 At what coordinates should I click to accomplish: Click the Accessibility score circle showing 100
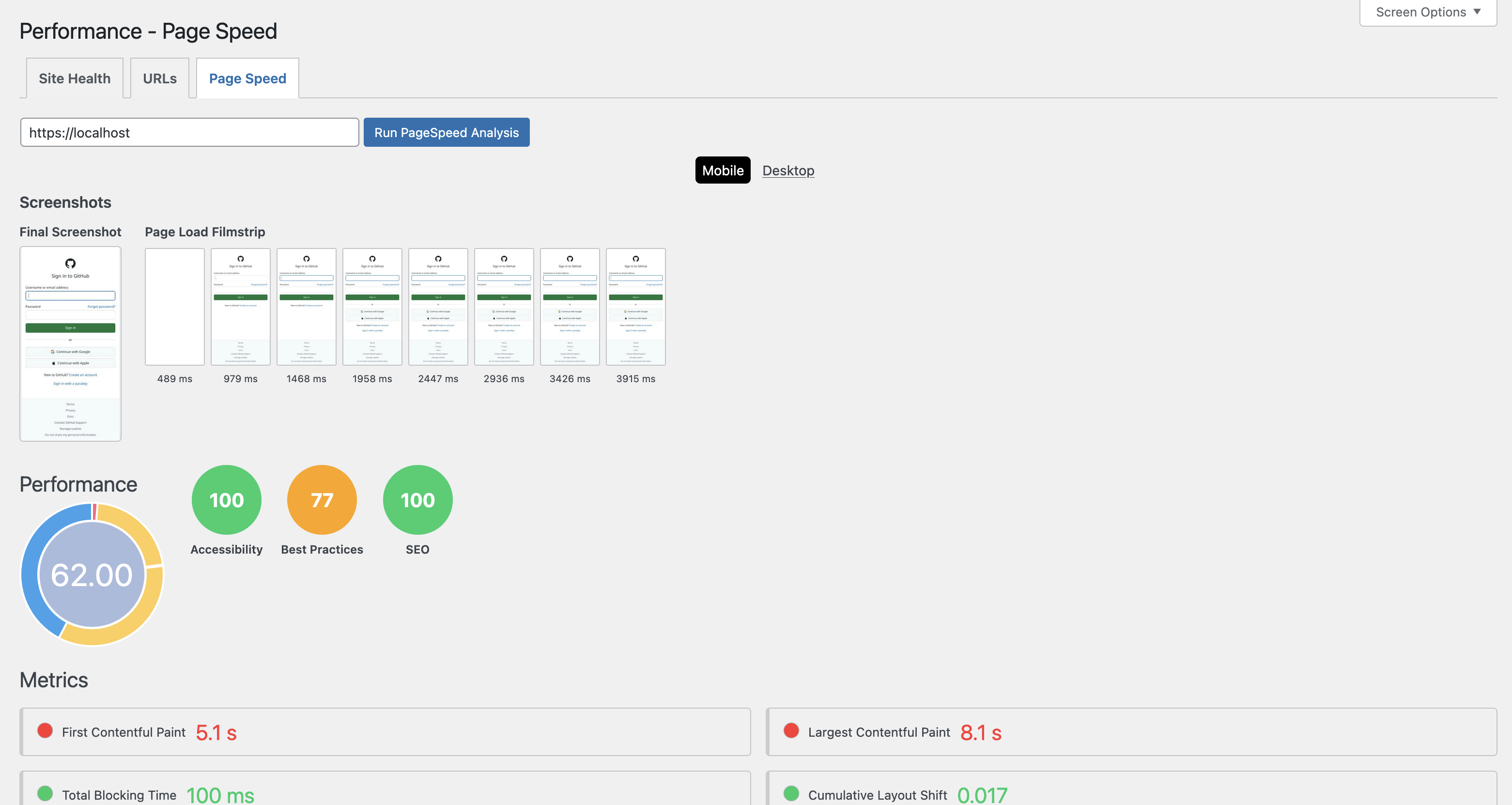227,500
